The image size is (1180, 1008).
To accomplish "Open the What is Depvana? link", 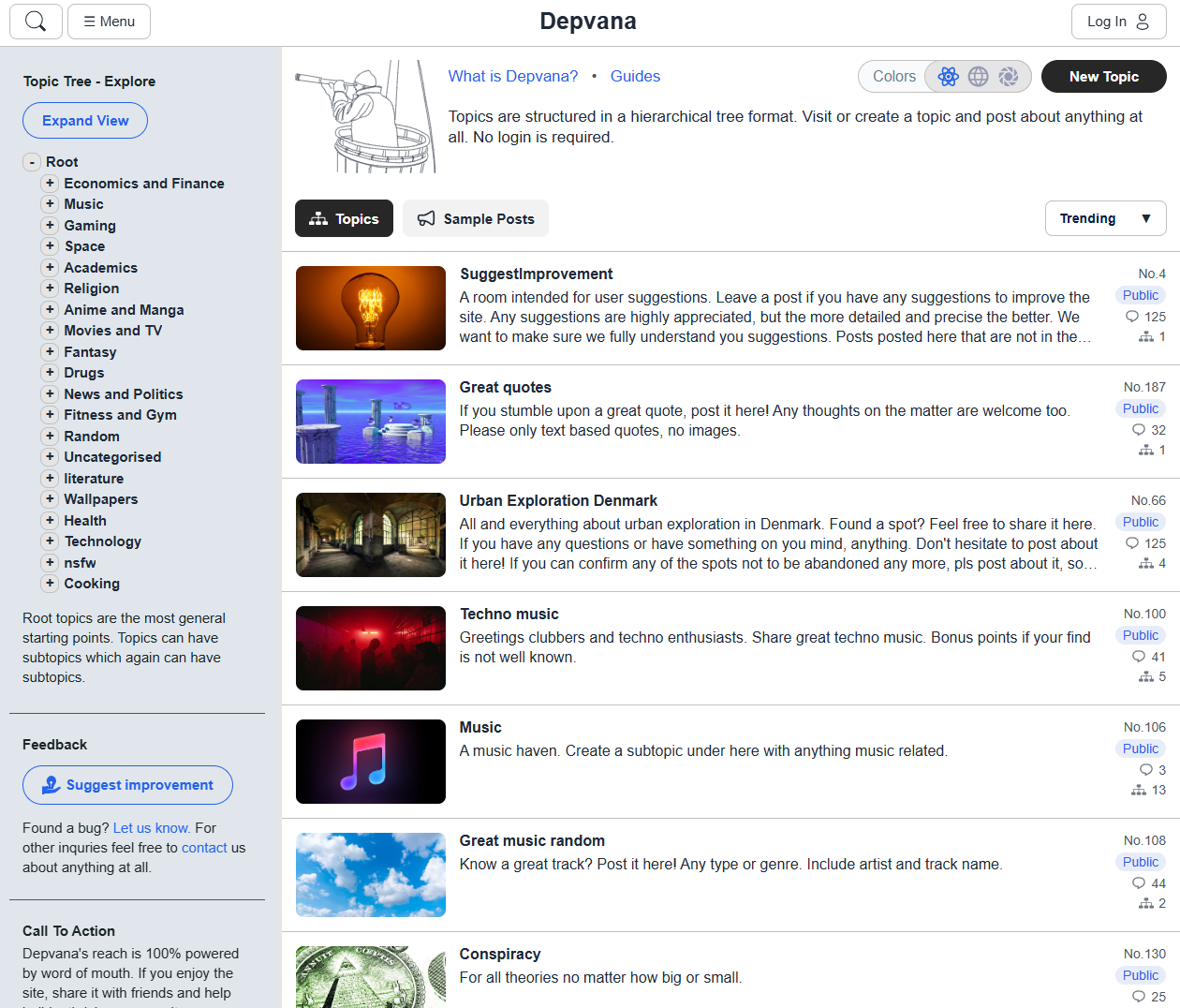I will 513,76.
